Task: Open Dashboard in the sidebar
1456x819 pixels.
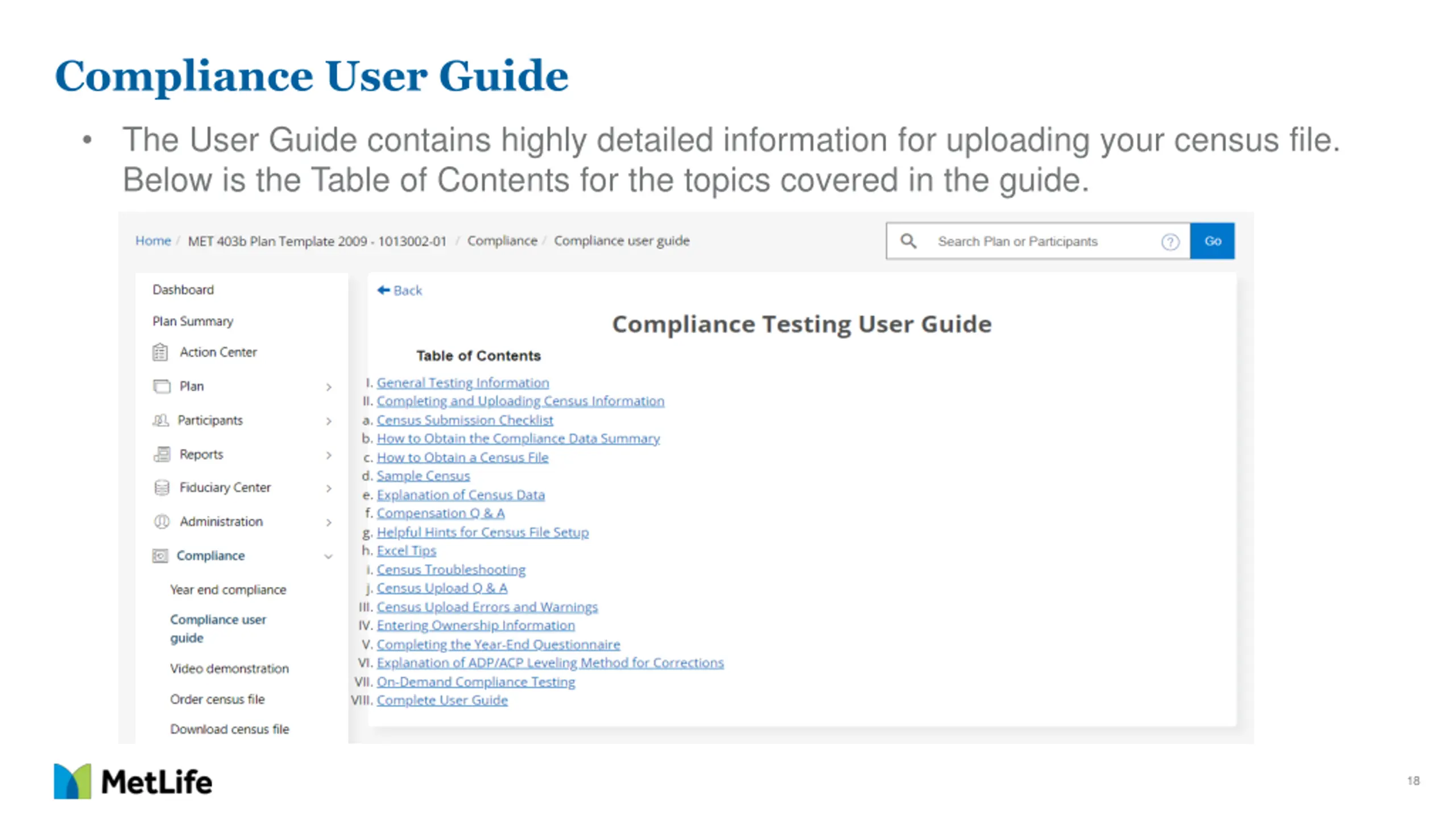Action: point(183,290)
